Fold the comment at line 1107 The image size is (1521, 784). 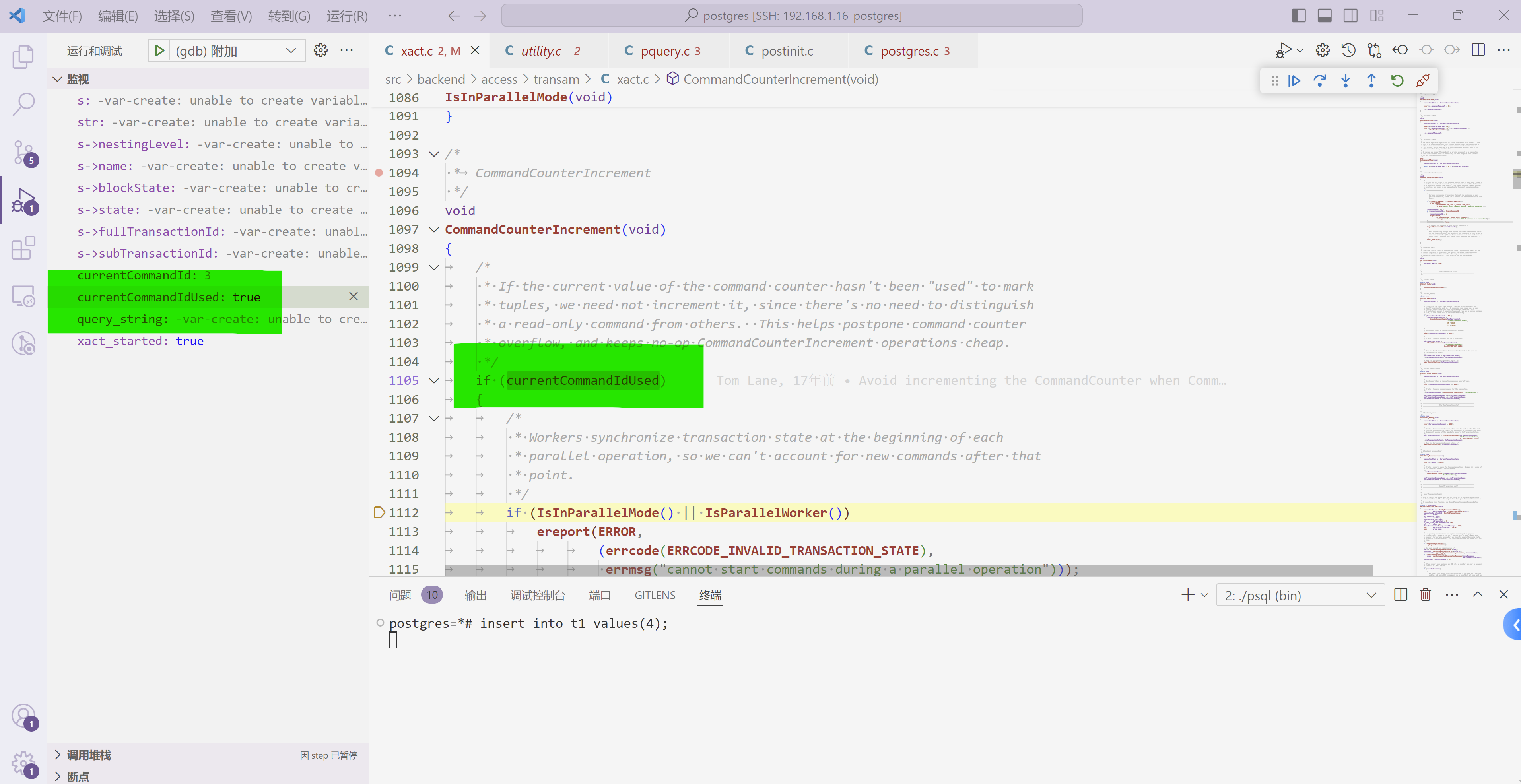tap(434, 419)
